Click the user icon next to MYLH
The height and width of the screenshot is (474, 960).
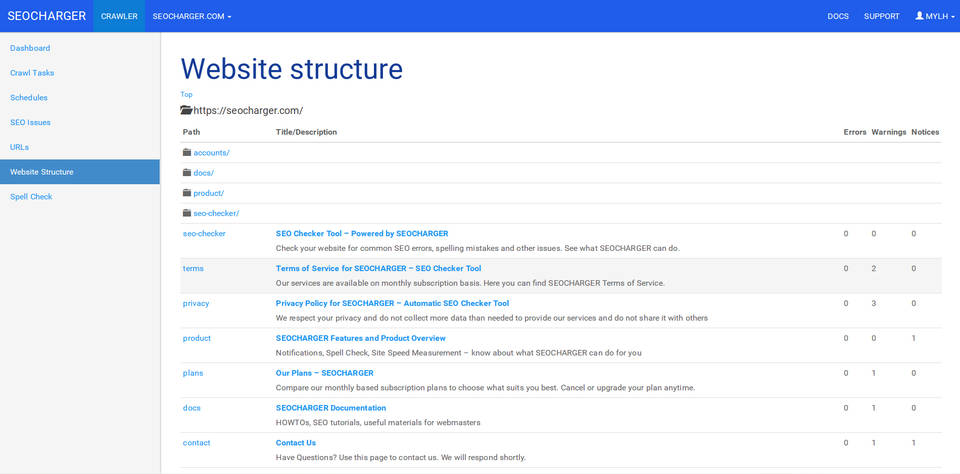tap(919, 16)
